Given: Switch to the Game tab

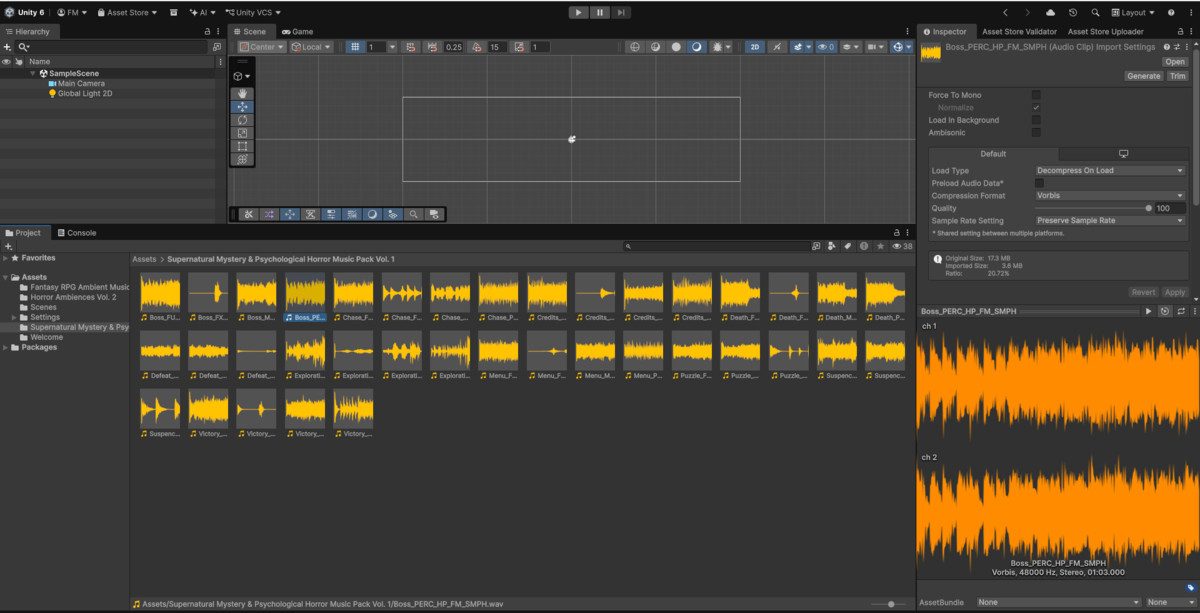Looking at the screenshot, I should (297, 32).
